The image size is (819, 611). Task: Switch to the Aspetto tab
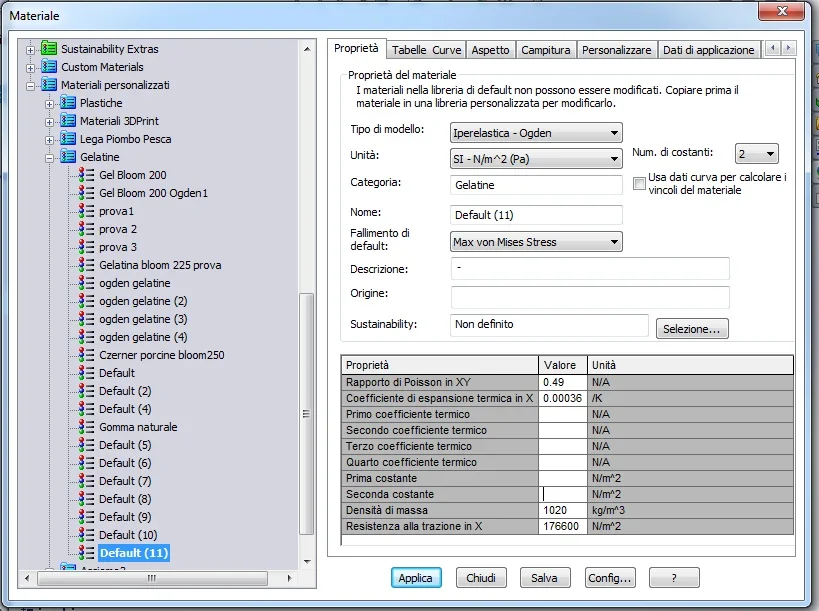490,50
